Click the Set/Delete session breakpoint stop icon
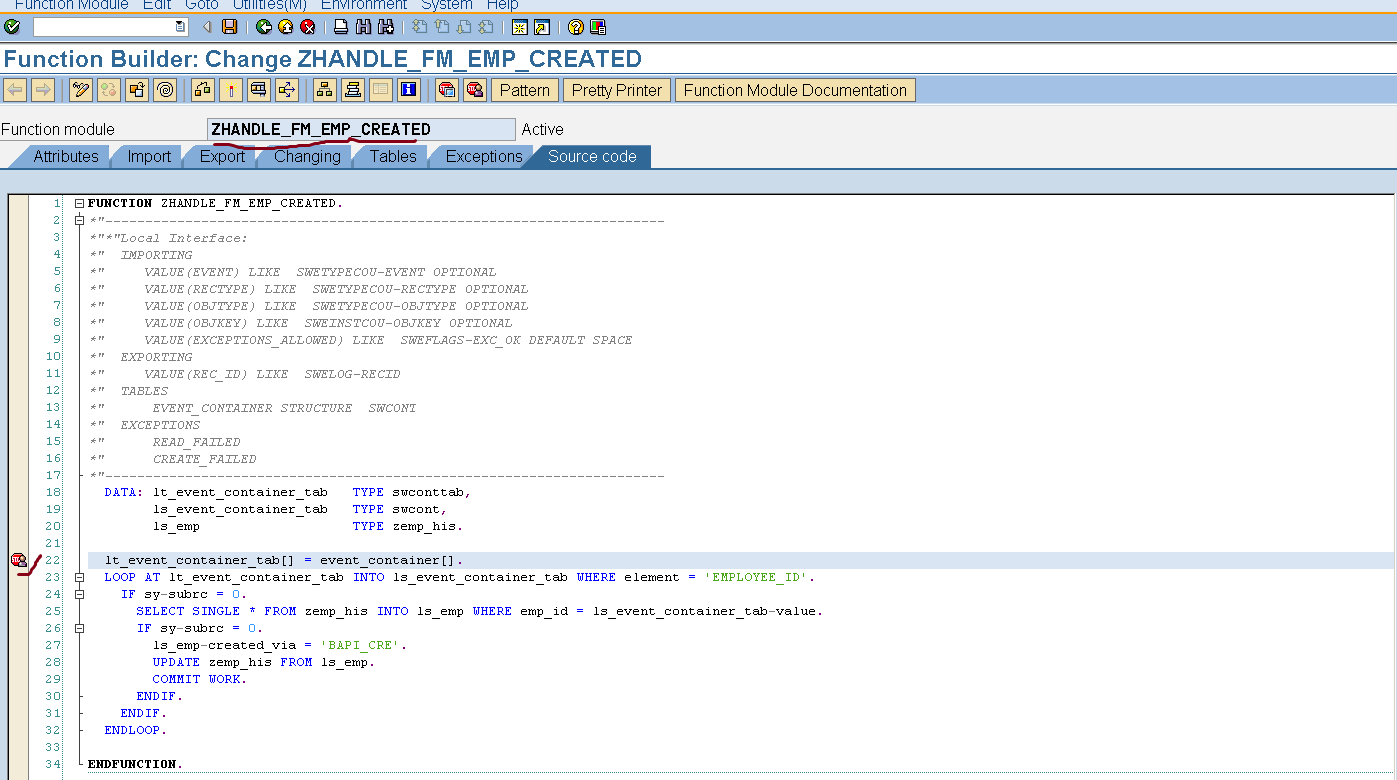 [x=447, y=90]
